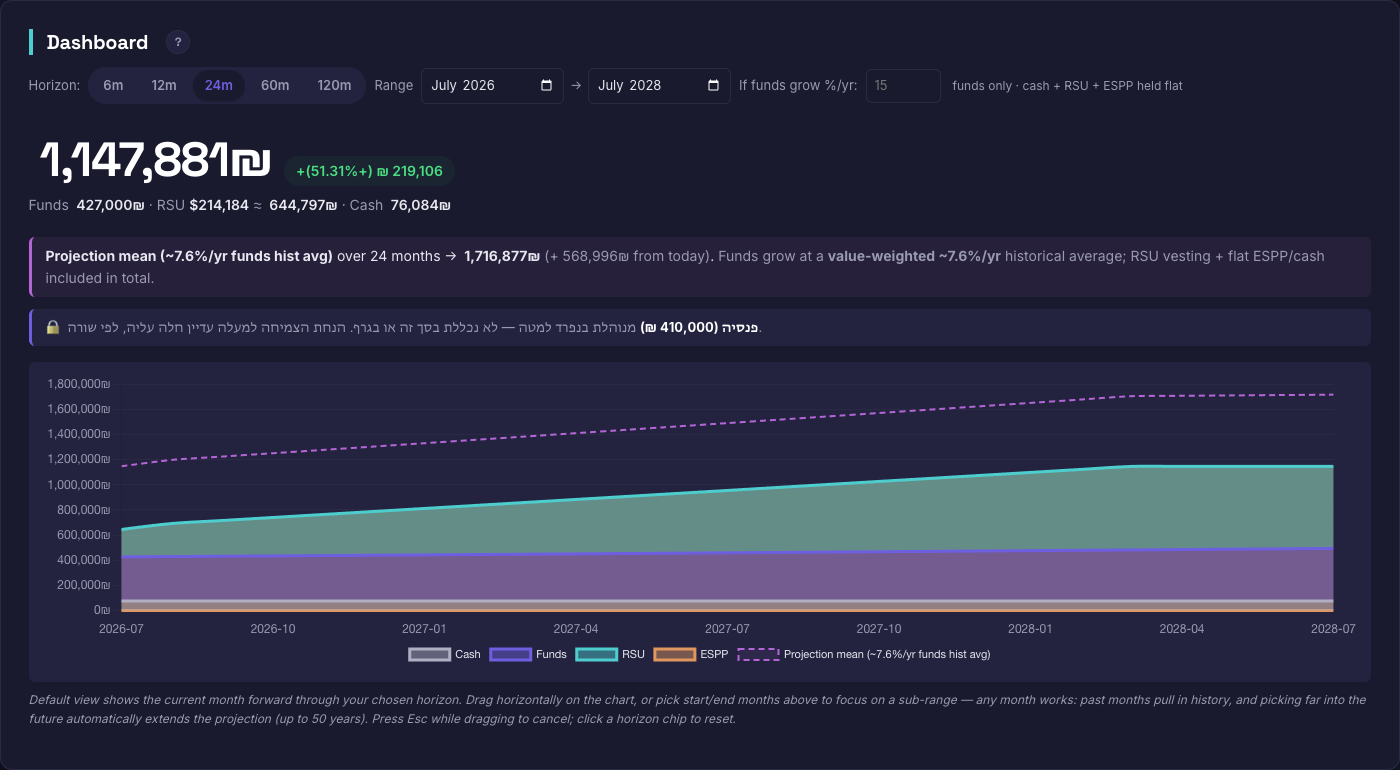Image resolution: width=1400 pixels, height=770 pixels.
Task: Switch to the 60m horizon
Action: coord(275,86)
